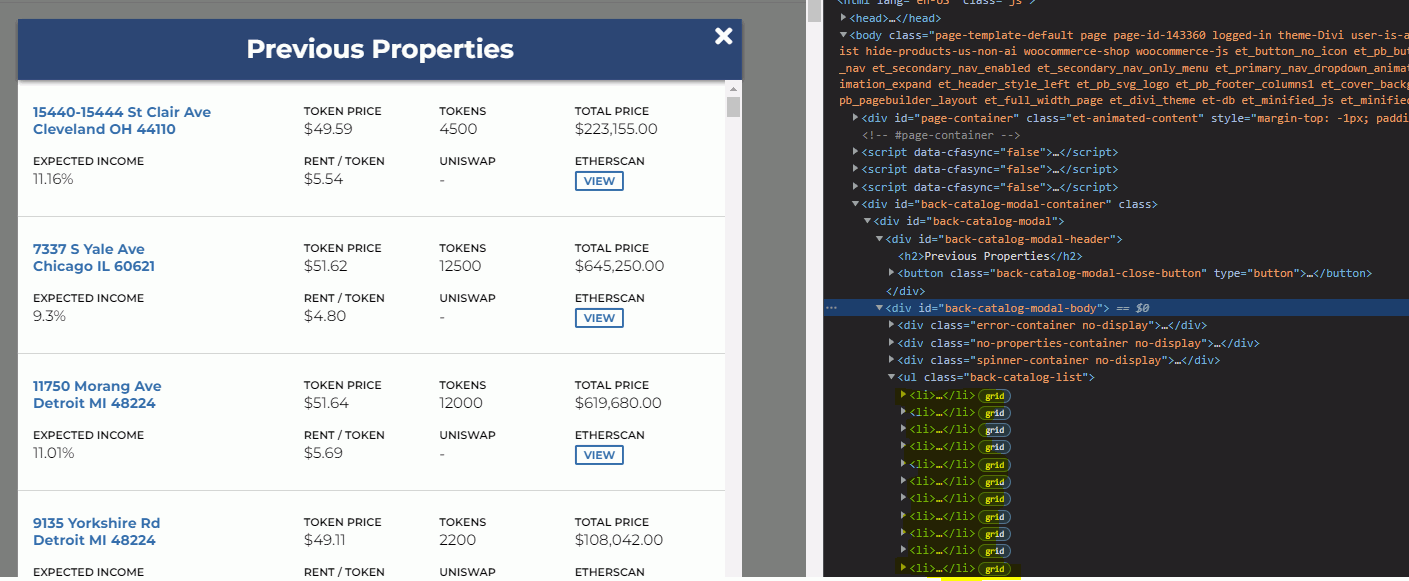
Task: Collapse the back-catalog-list ul node
Action: click(892, 377)
